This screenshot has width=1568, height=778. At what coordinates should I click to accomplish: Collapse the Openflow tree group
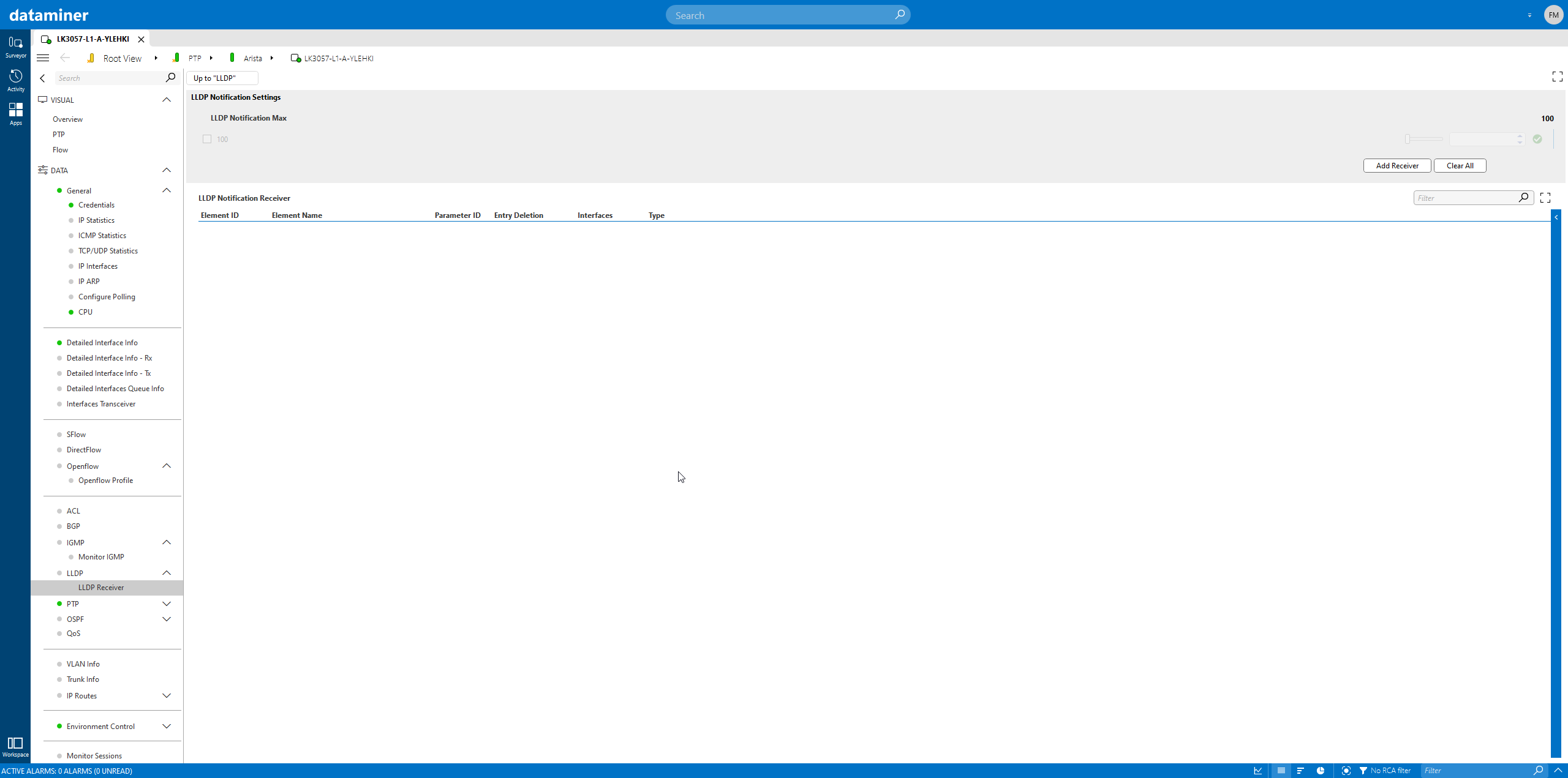[x=167, y=466]
